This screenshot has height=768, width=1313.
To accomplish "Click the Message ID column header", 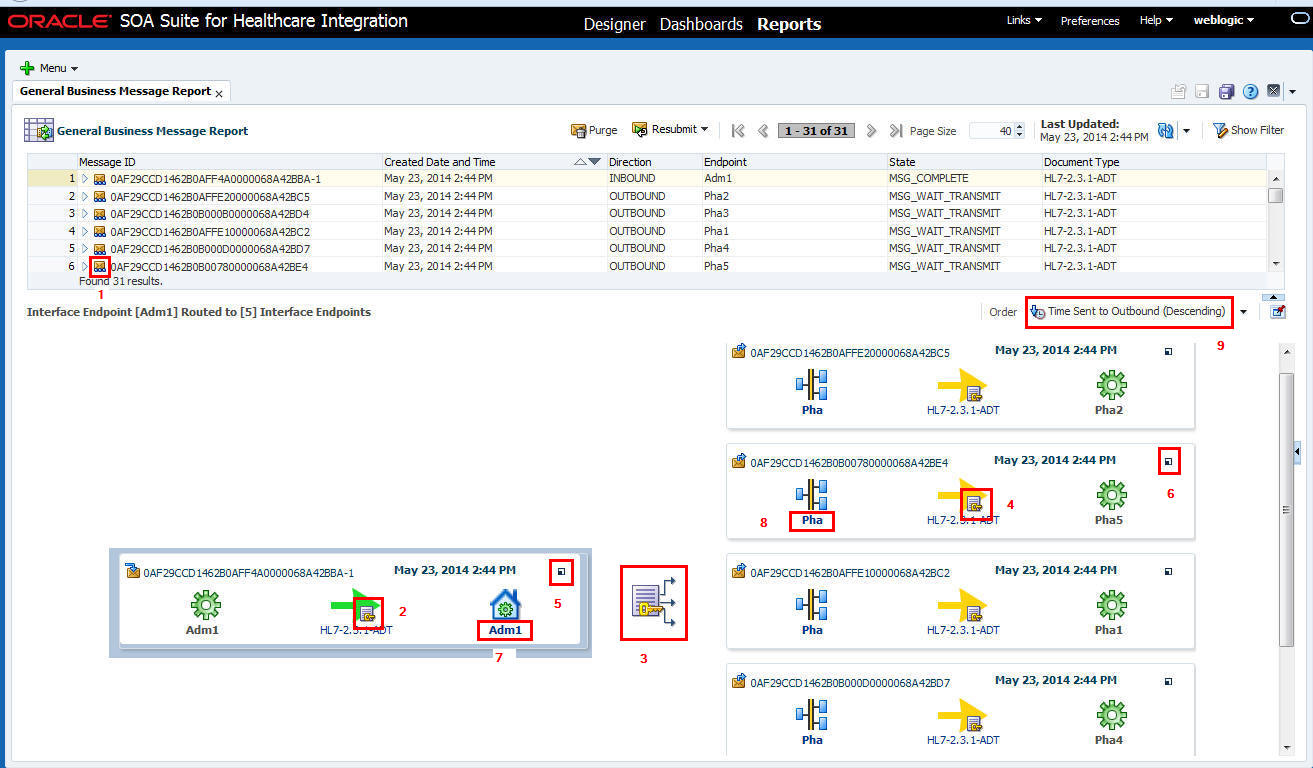I will coord(229,162).
